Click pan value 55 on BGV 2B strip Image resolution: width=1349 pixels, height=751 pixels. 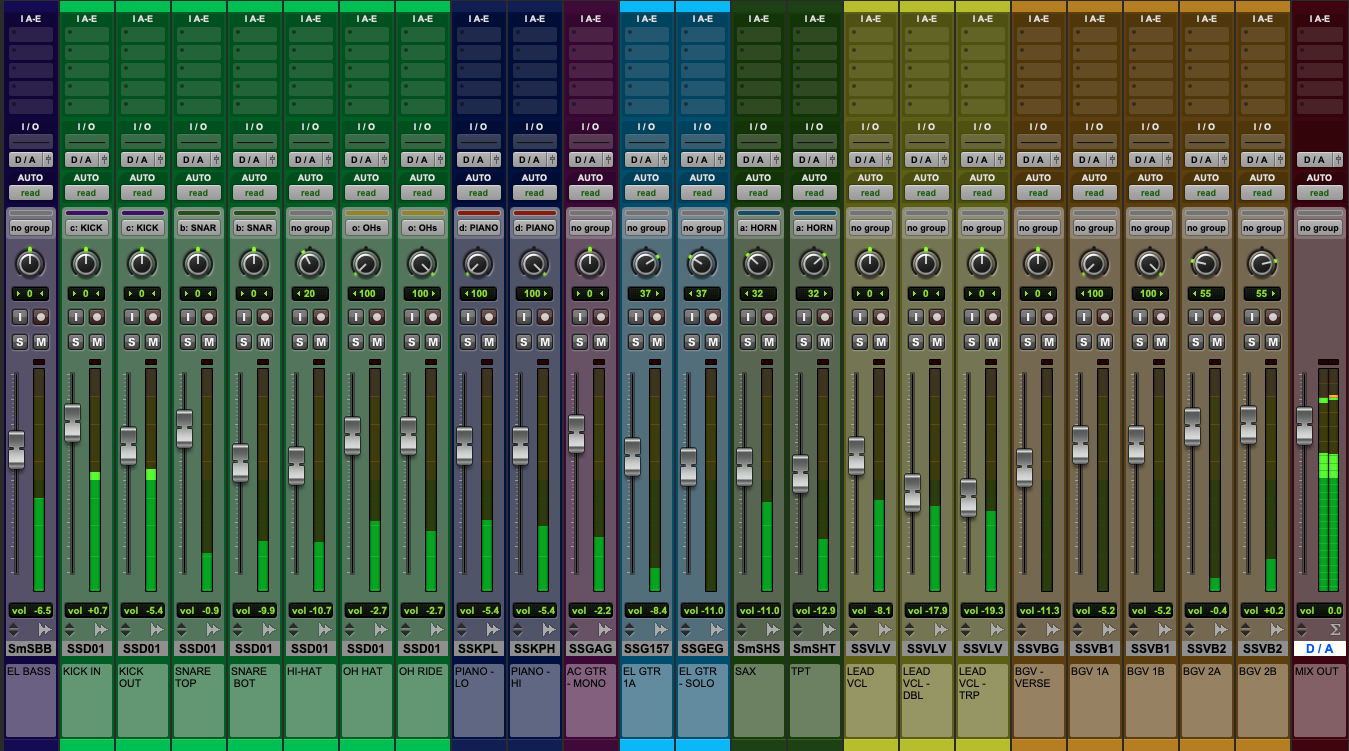point(1263,294)
